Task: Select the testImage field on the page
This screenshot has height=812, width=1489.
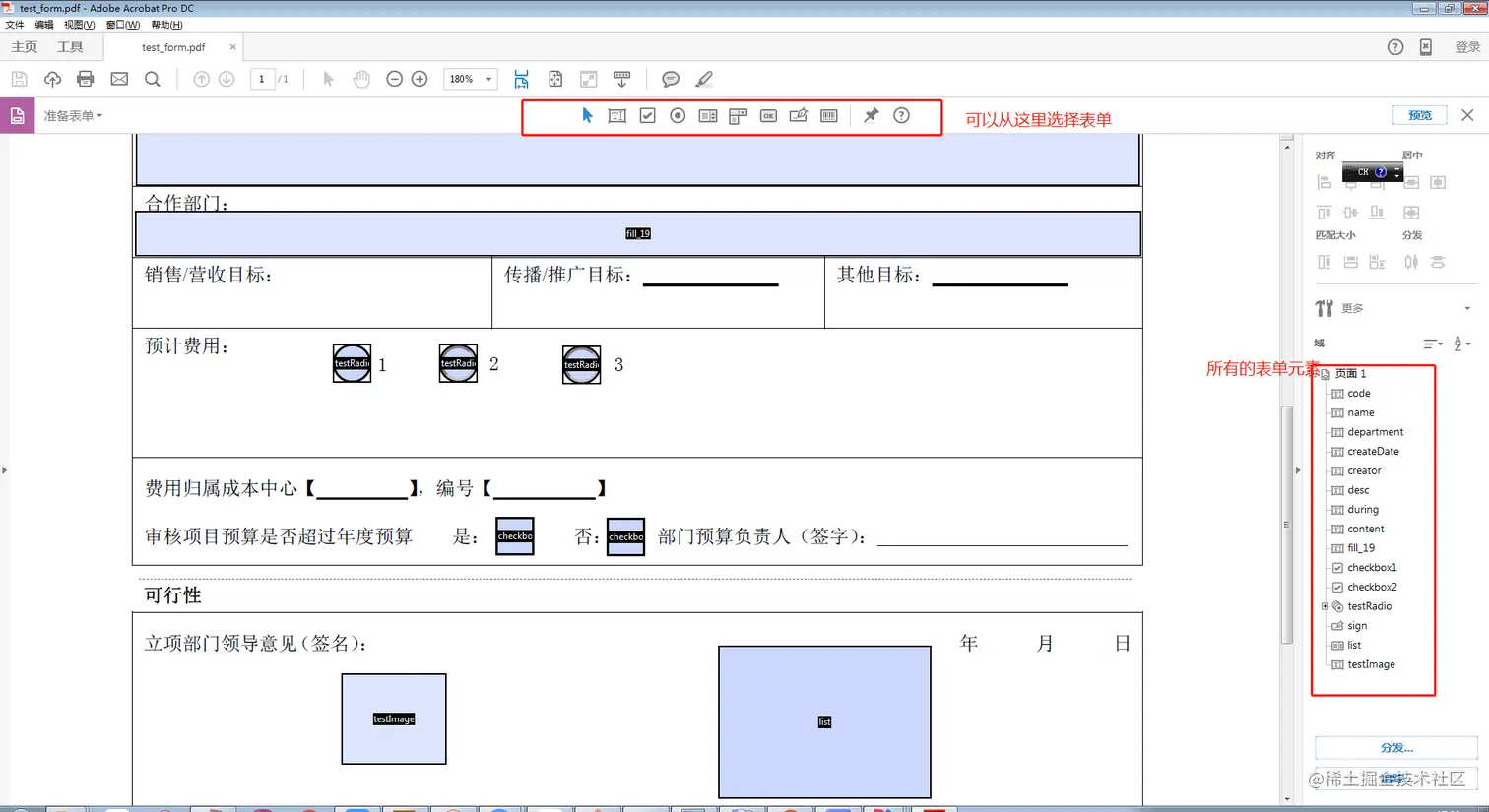Action: click(394, 719)
